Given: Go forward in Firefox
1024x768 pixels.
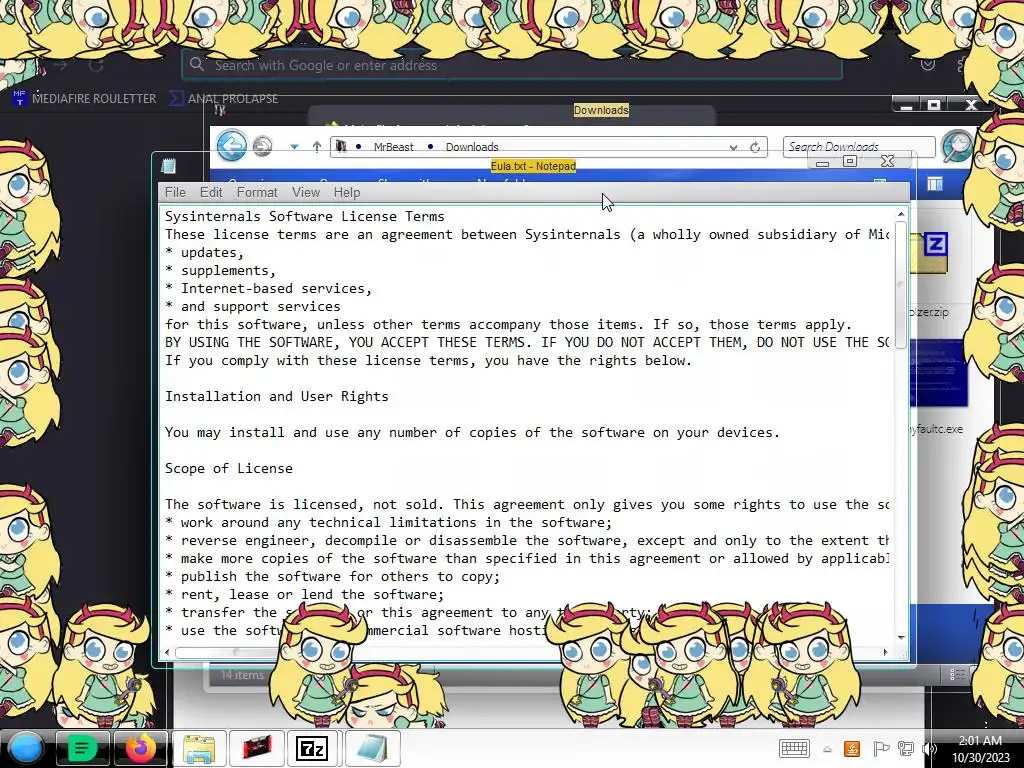Looking at the screenshot, I should 60,65.
